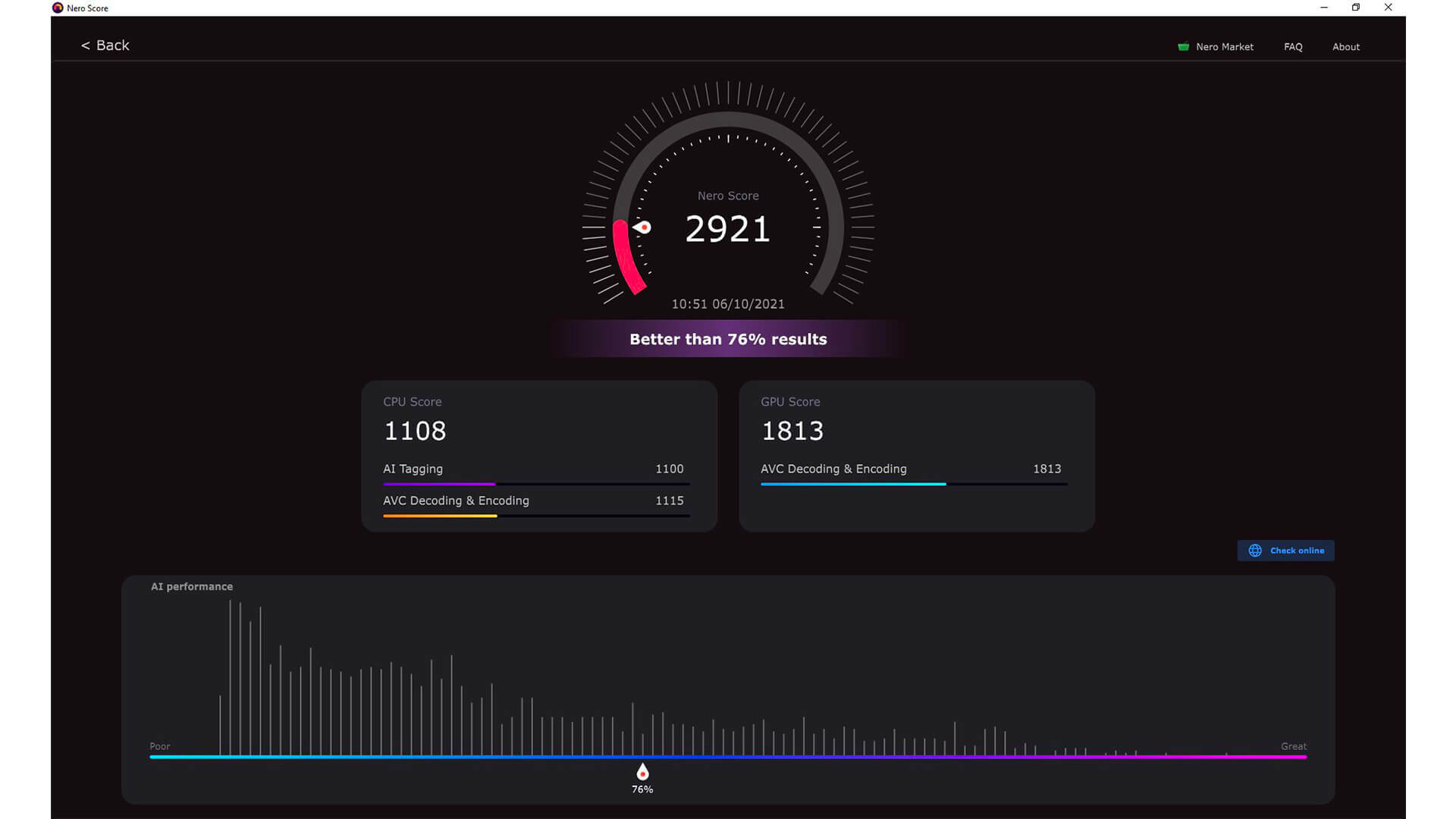Click the 76% droplet marker on chart

[x=642, y=772]
